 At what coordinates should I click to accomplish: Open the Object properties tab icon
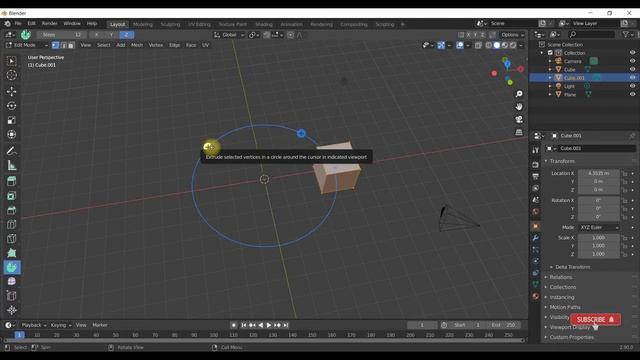tap(536, 226)
